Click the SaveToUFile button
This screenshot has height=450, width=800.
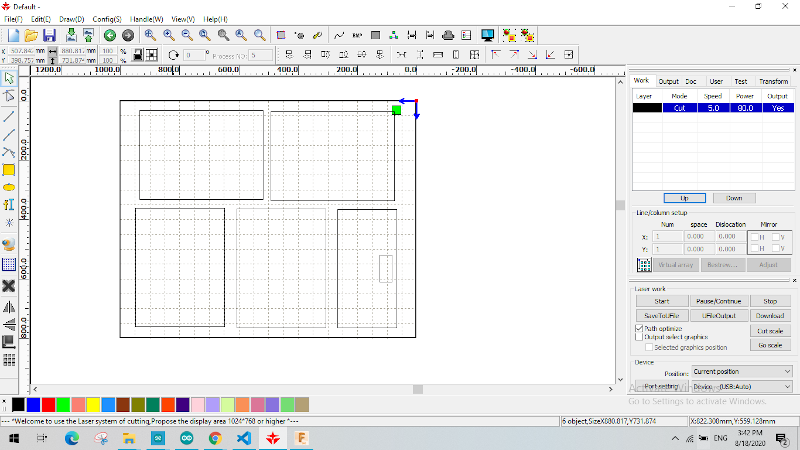[x=662, y=316]
